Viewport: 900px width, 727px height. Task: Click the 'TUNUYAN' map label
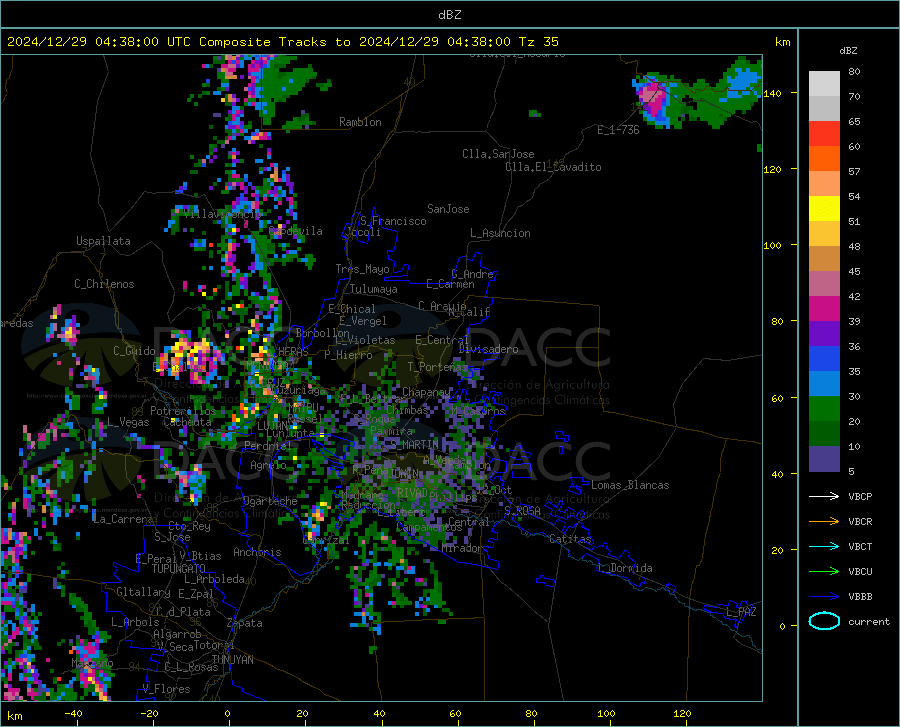(232, 660)
